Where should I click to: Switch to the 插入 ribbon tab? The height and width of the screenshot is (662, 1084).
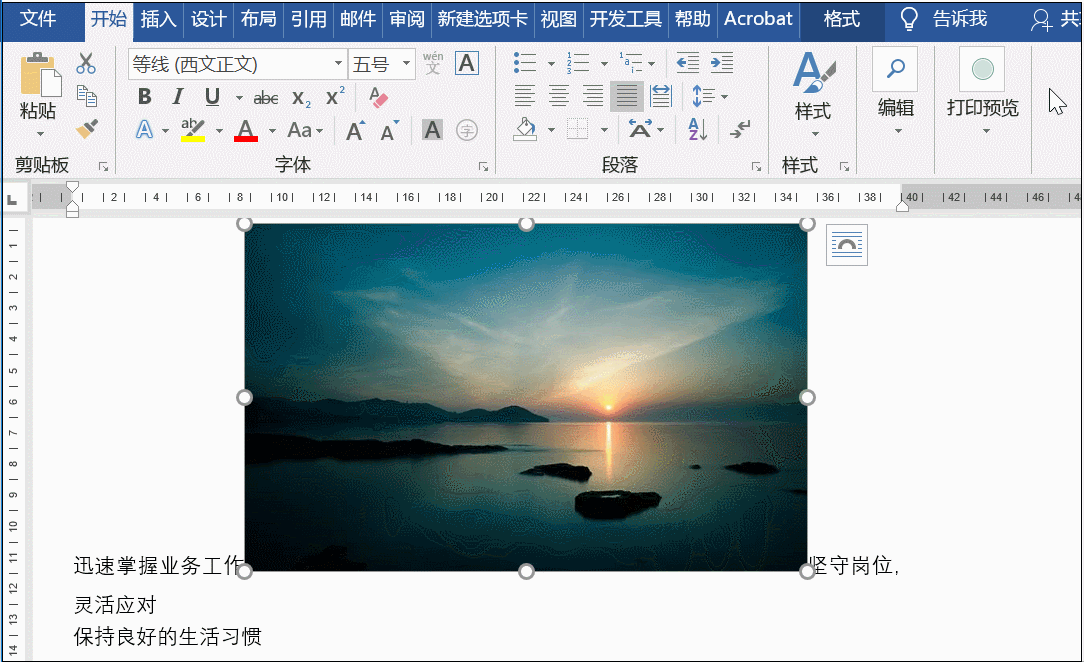[158, 19]
